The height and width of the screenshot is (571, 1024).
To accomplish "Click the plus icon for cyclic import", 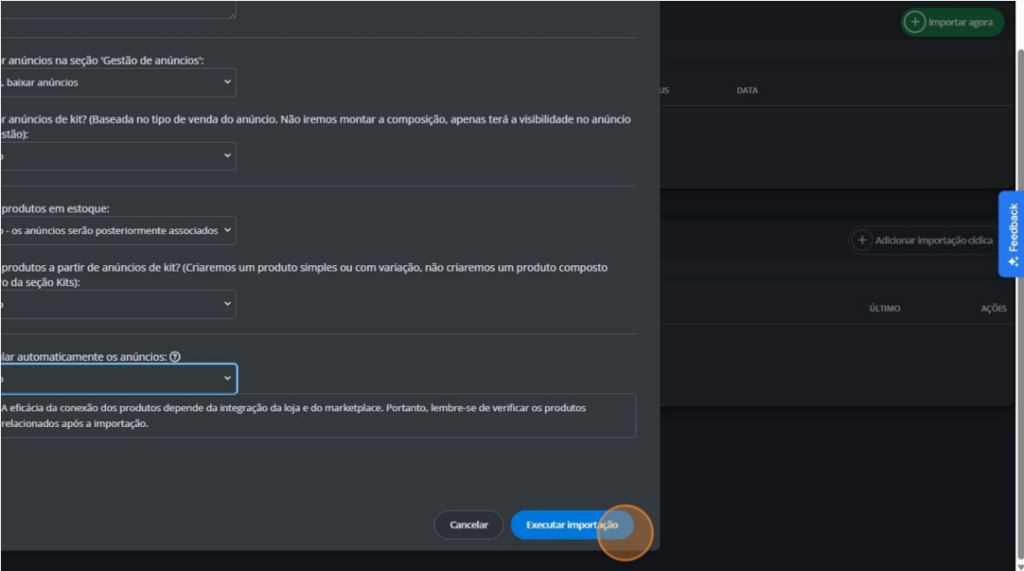I will 861,240.
